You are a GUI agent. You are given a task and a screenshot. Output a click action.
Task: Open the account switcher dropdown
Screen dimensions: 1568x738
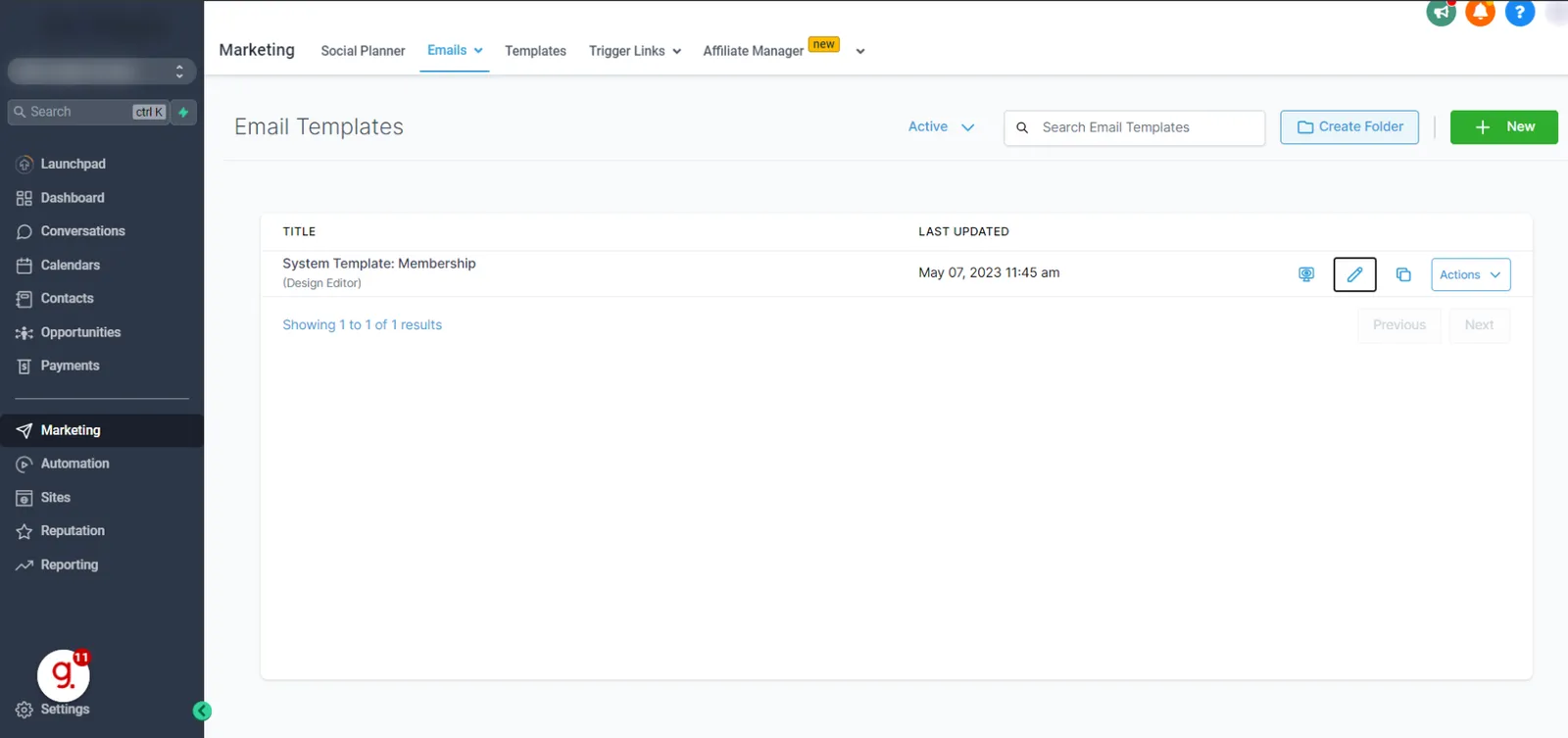pos(102,72)
